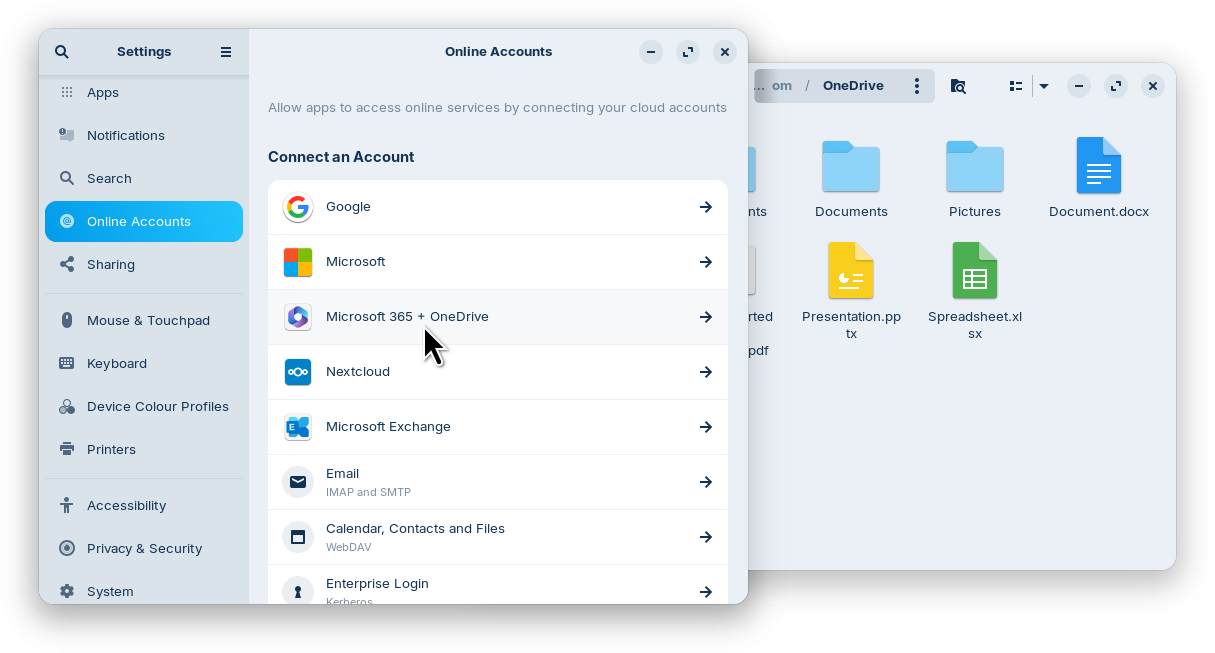Click the Nextcloud logo icon
Screen dimensions: 1215x653
(298, 372)
